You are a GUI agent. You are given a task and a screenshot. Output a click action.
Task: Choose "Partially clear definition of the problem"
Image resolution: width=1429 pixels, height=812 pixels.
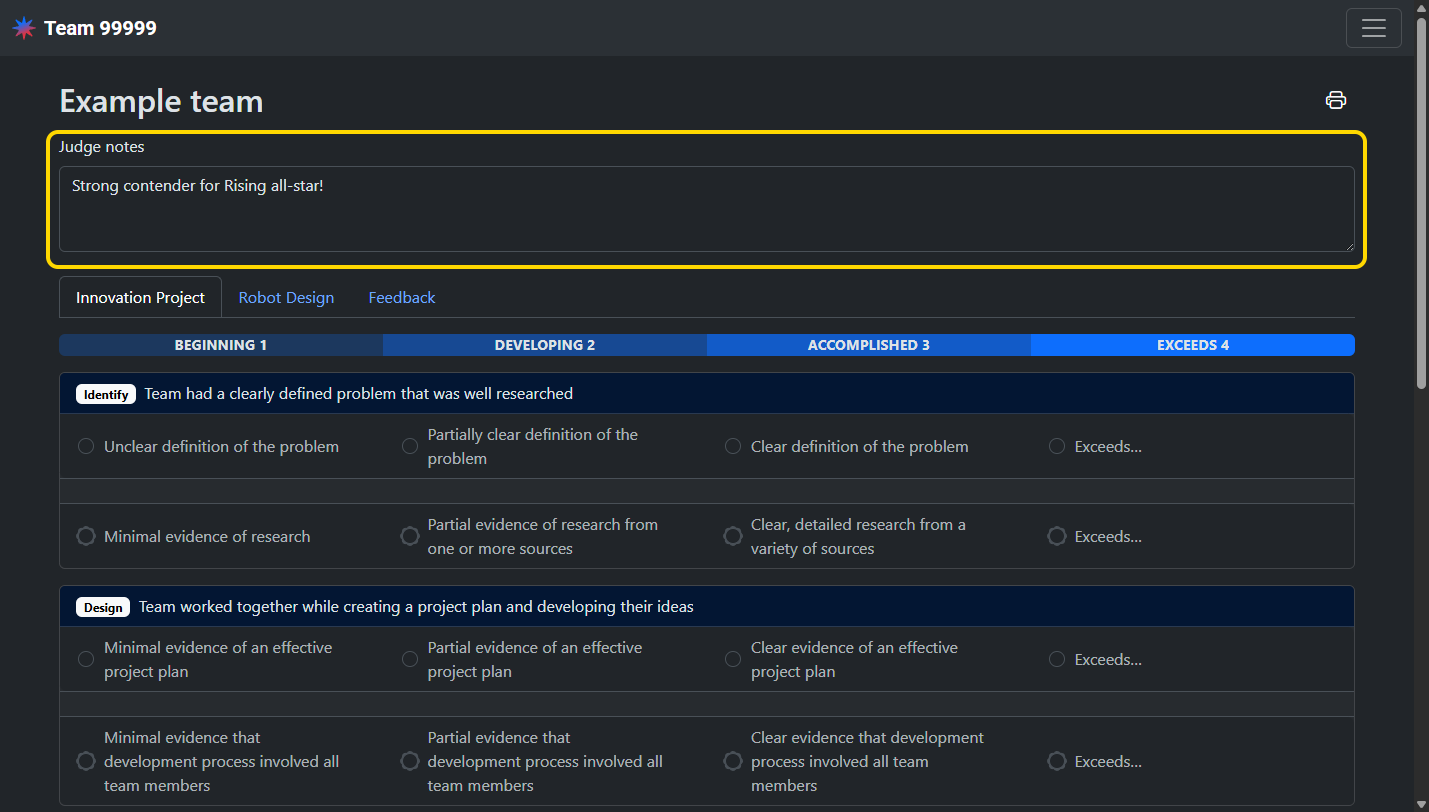(x=410, y=446)
